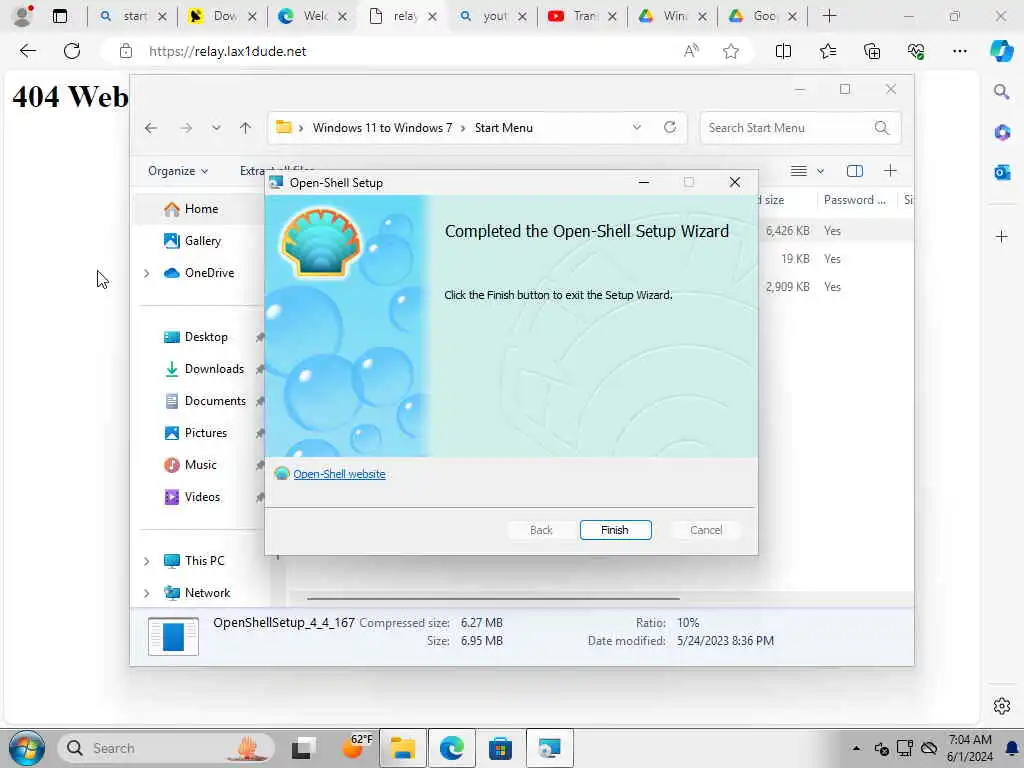Go back in Edge browser
Viewport: 1024px width, 768px height.
tap(27, 51)
